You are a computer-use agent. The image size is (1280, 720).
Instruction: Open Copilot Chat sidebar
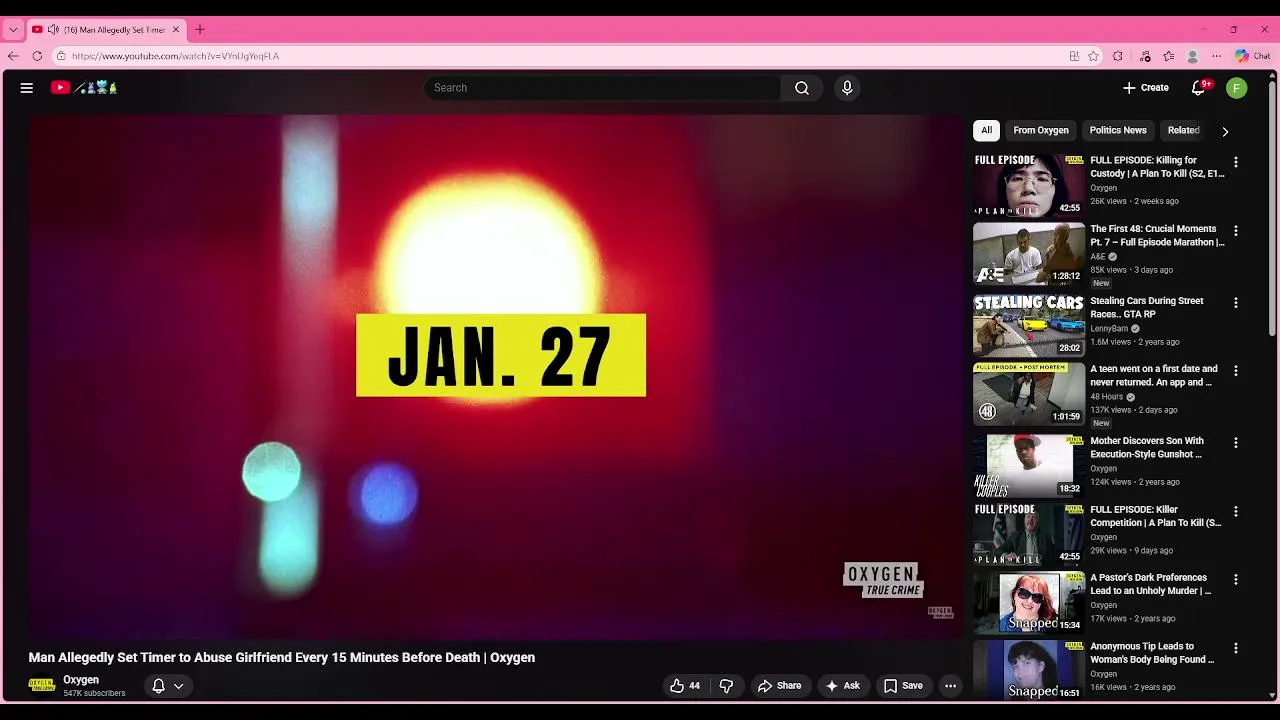tap(1252, 56)
